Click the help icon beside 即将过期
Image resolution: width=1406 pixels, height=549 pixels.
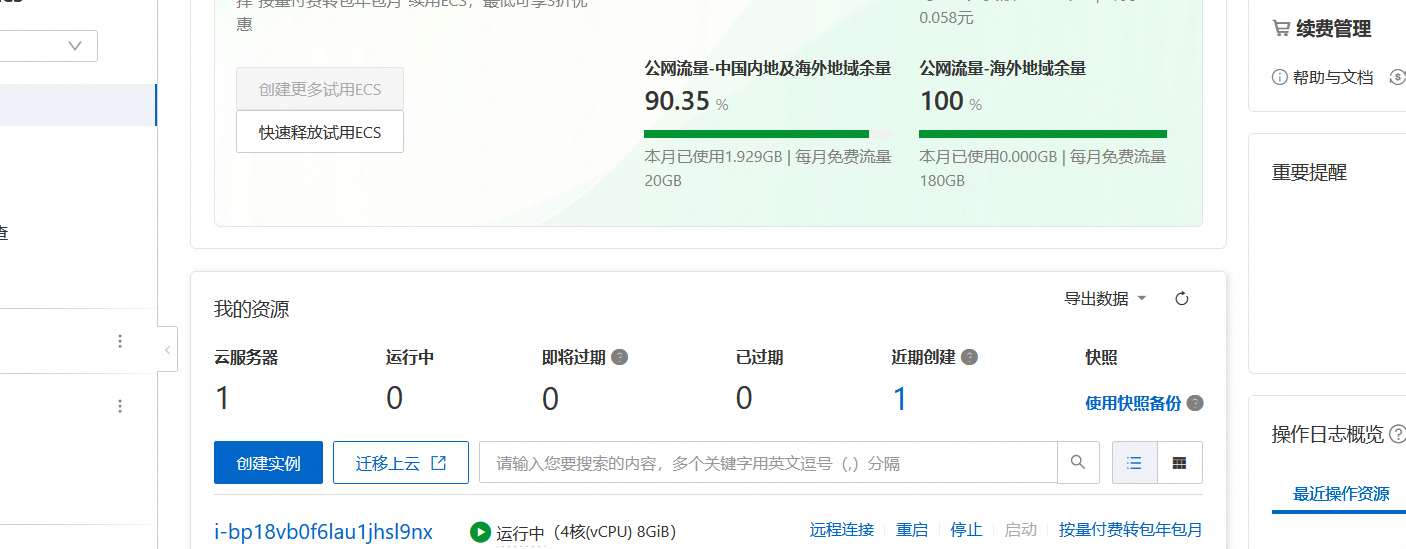click(x=620, y=357)
